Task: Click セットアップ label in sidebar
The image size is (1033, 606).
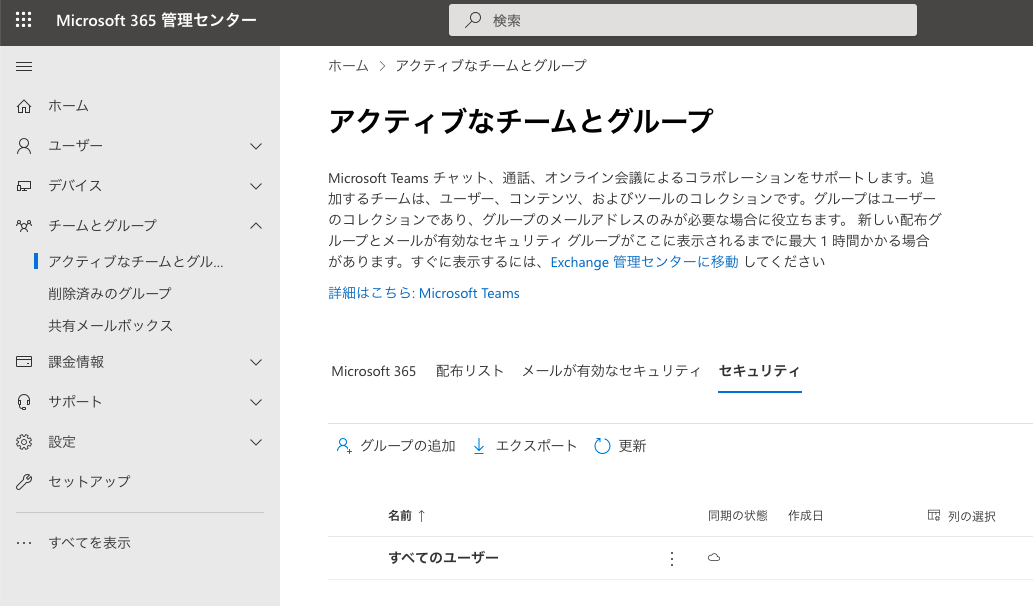Action: pos(89,482)
